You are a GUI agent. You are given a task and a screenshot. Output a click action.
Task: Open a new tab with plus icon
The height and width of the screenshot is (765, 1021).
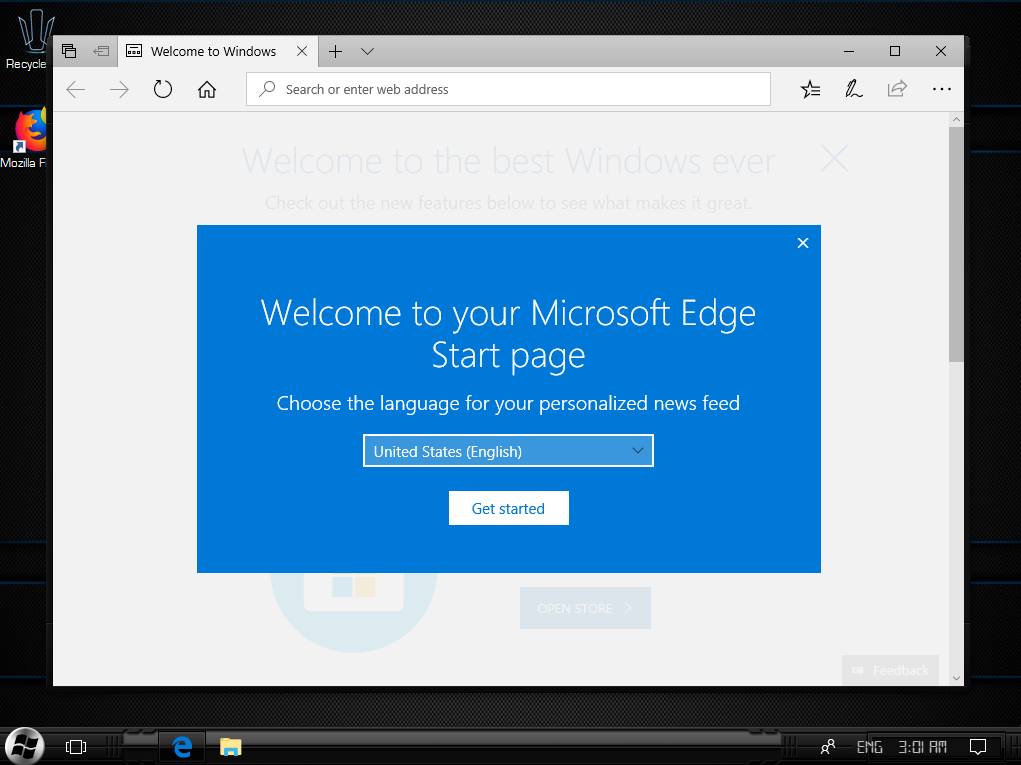coord(335,51)
